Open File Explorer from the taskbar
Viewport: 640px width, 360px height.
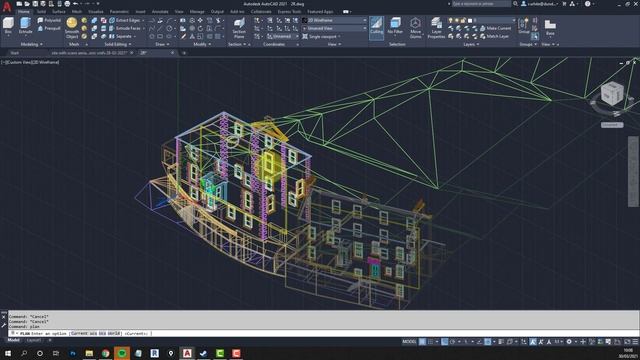click(x=89, y=353)
